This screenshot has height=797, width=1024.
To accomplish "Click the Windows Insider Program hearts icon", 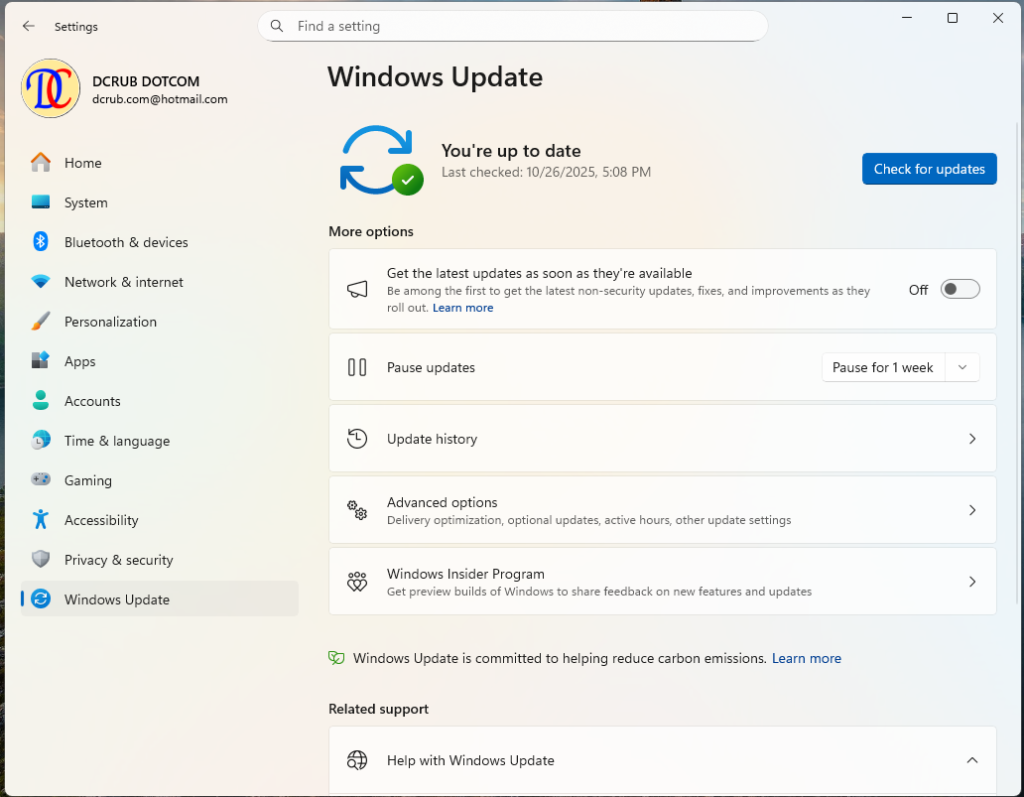I will coord(357,581).
